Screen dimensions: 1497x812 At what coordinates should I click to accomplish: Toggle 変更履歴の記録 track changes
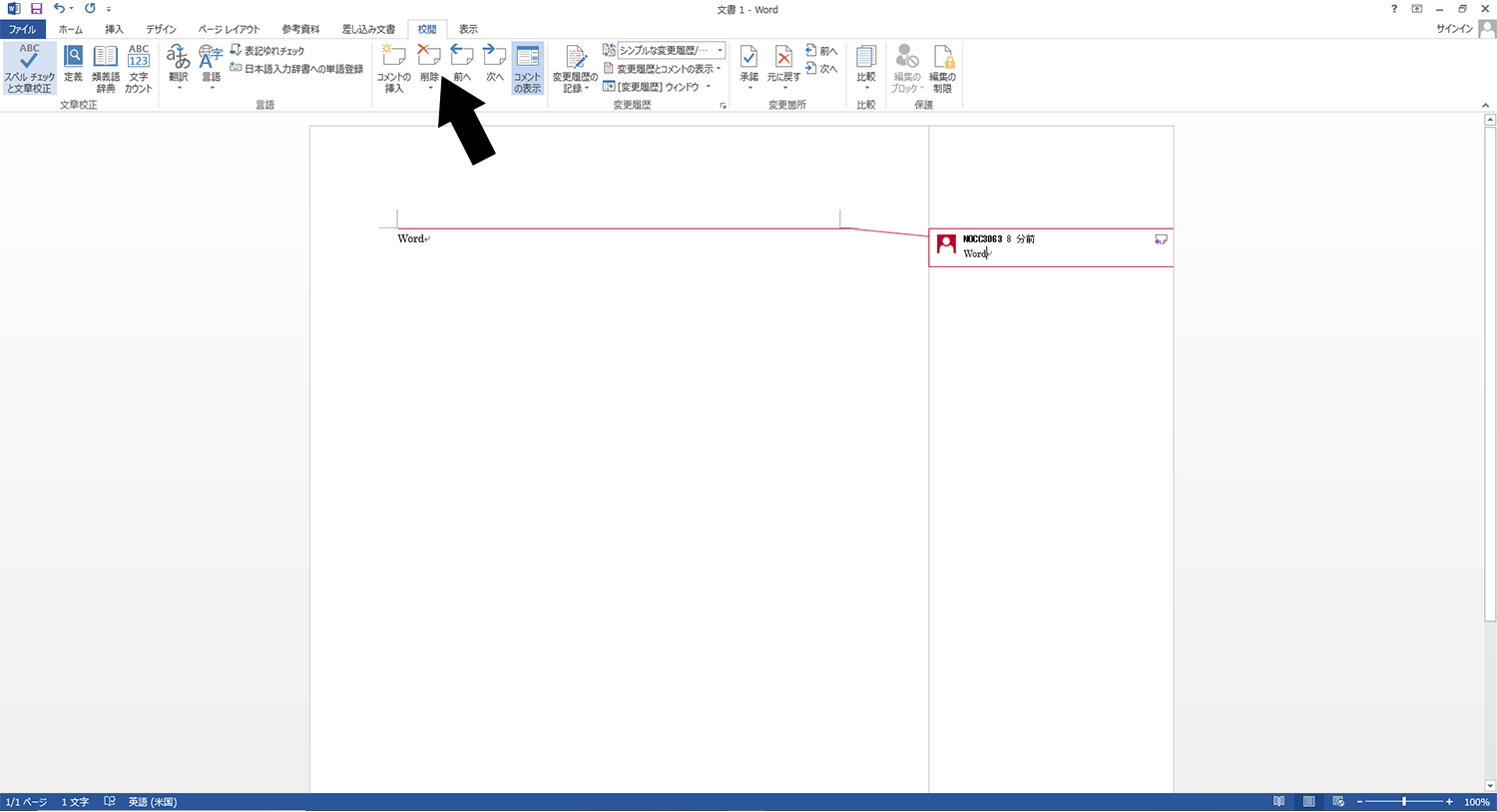pos(575,69)
